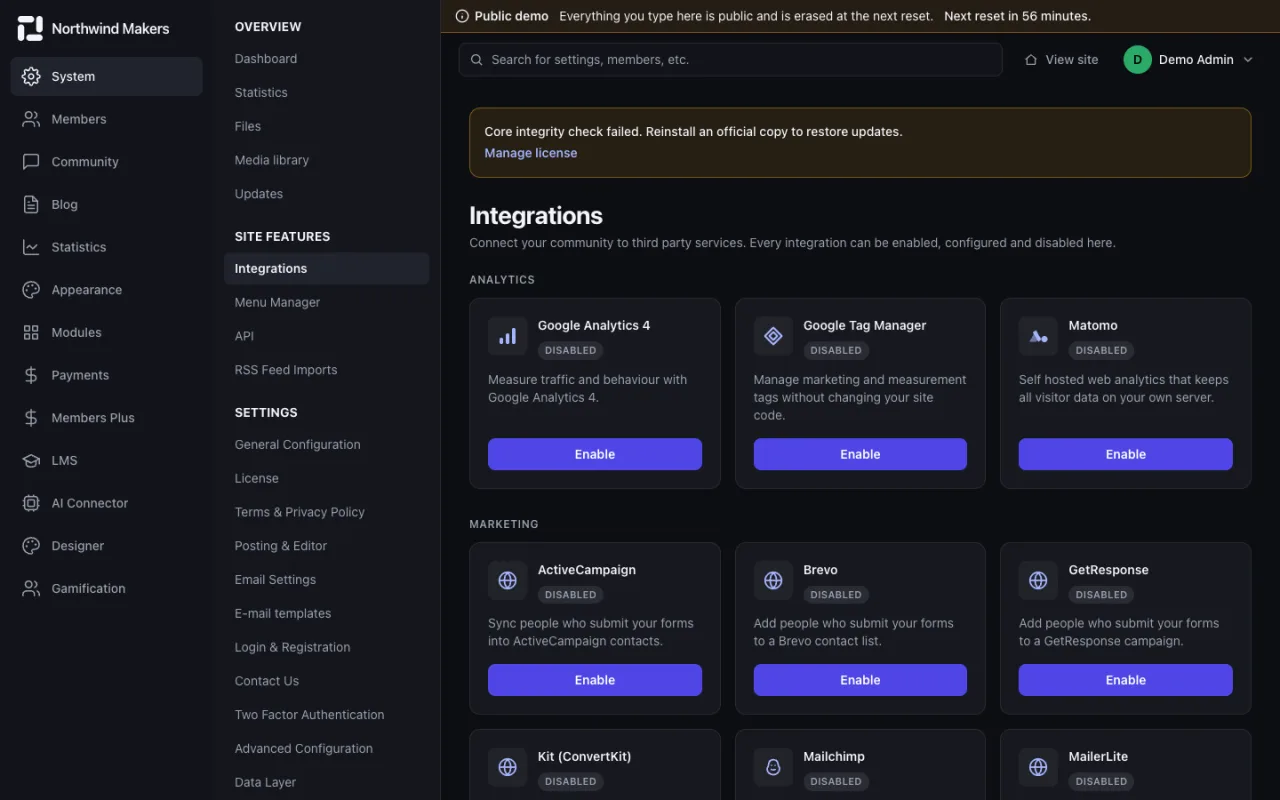This screenshot has height=800, width=1280.
Task: Focus the settings and members search field
Action: (731, 60)
